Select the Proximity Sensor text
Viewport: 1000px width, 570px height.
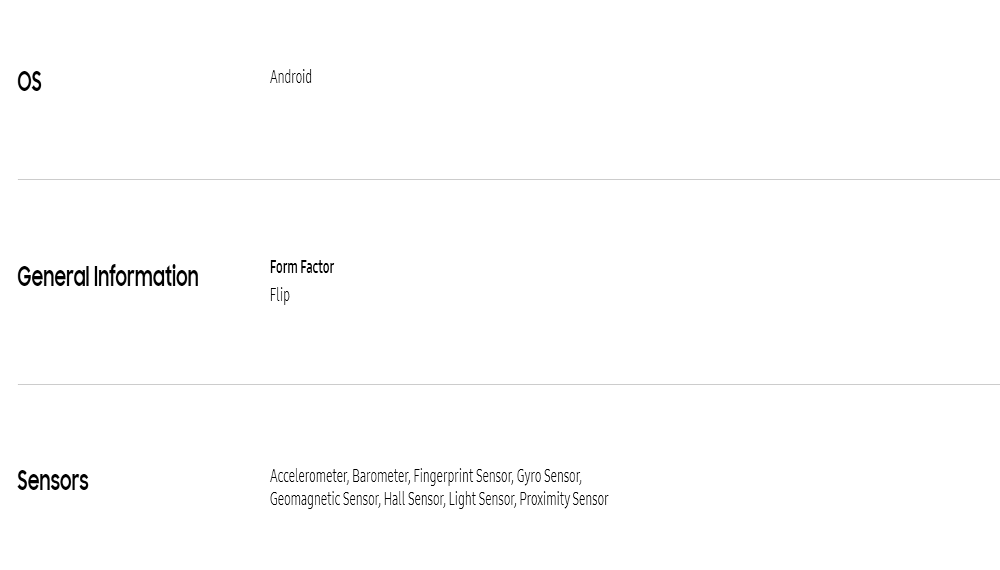[564, 499]
